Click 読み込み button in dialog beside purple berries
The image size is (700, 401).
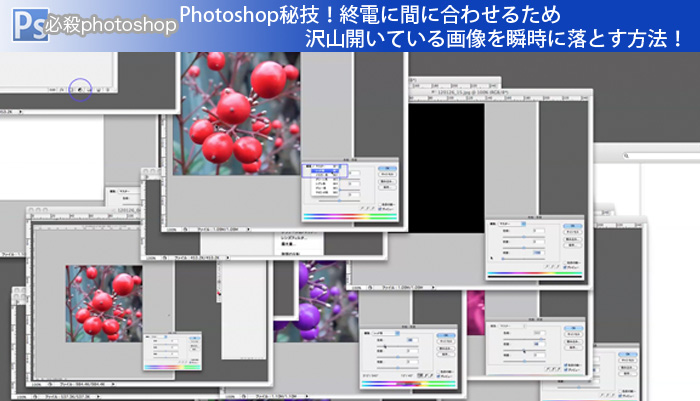point(446,348)
